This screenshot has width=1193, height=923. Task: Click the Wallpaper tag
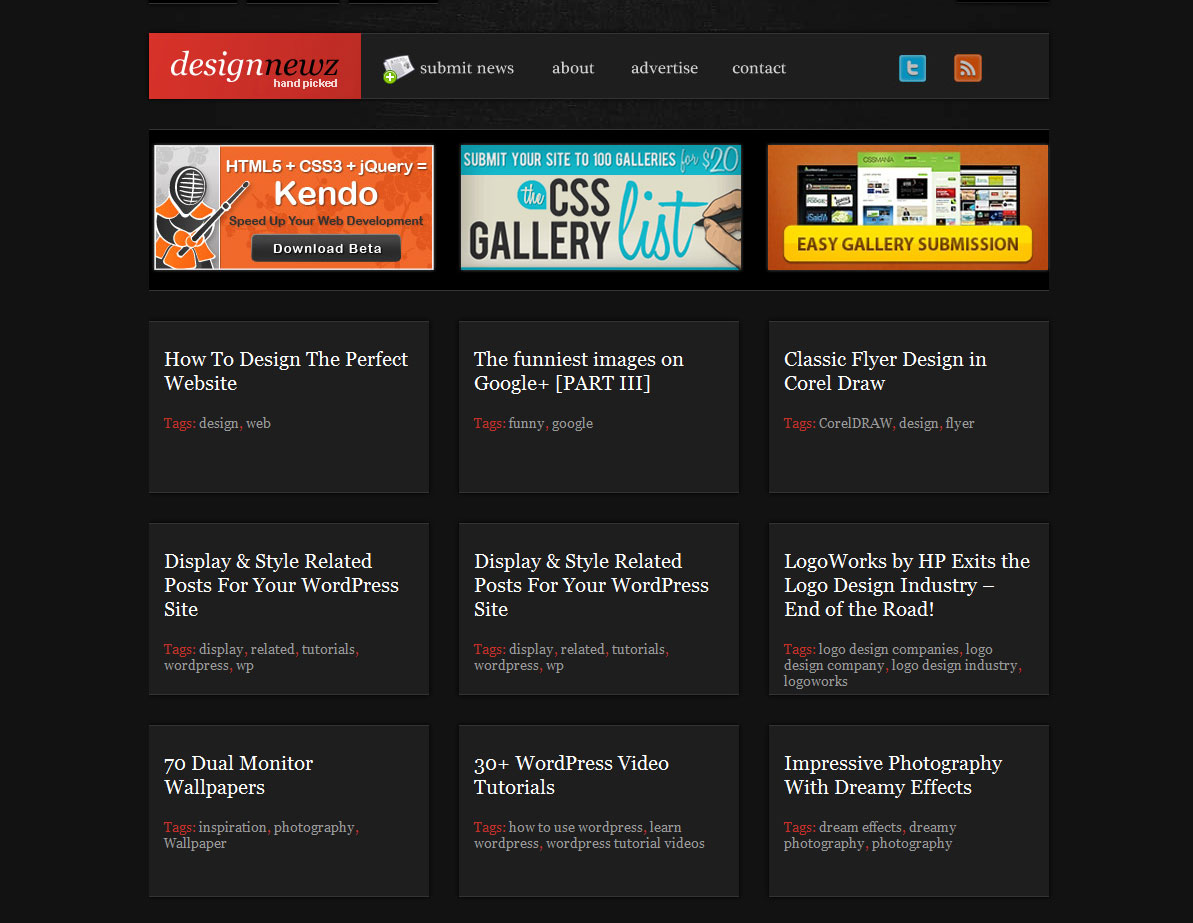[195, 843]
